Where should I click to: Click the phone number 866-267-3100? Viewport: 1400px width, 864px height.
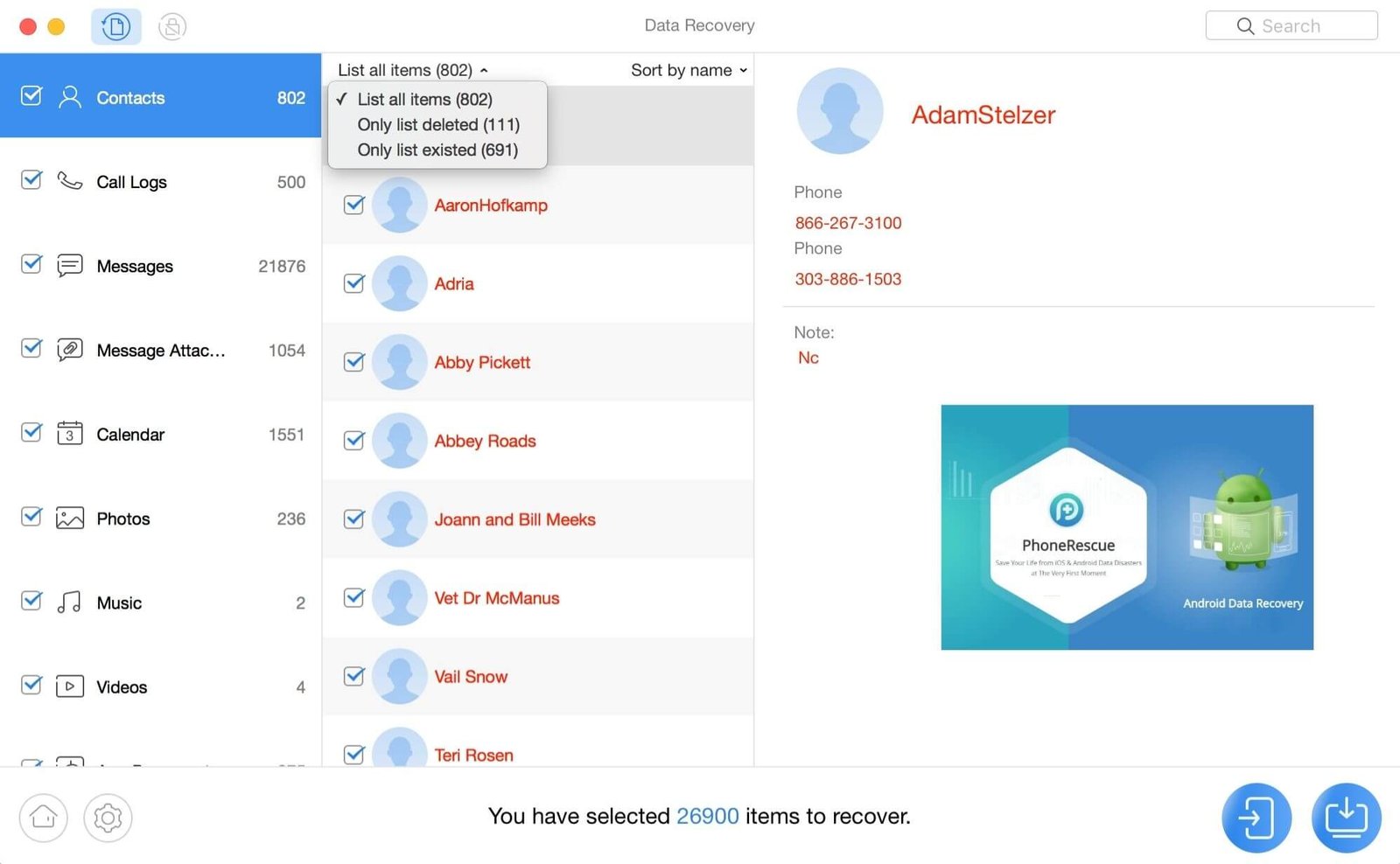click(x=848, y=223)
